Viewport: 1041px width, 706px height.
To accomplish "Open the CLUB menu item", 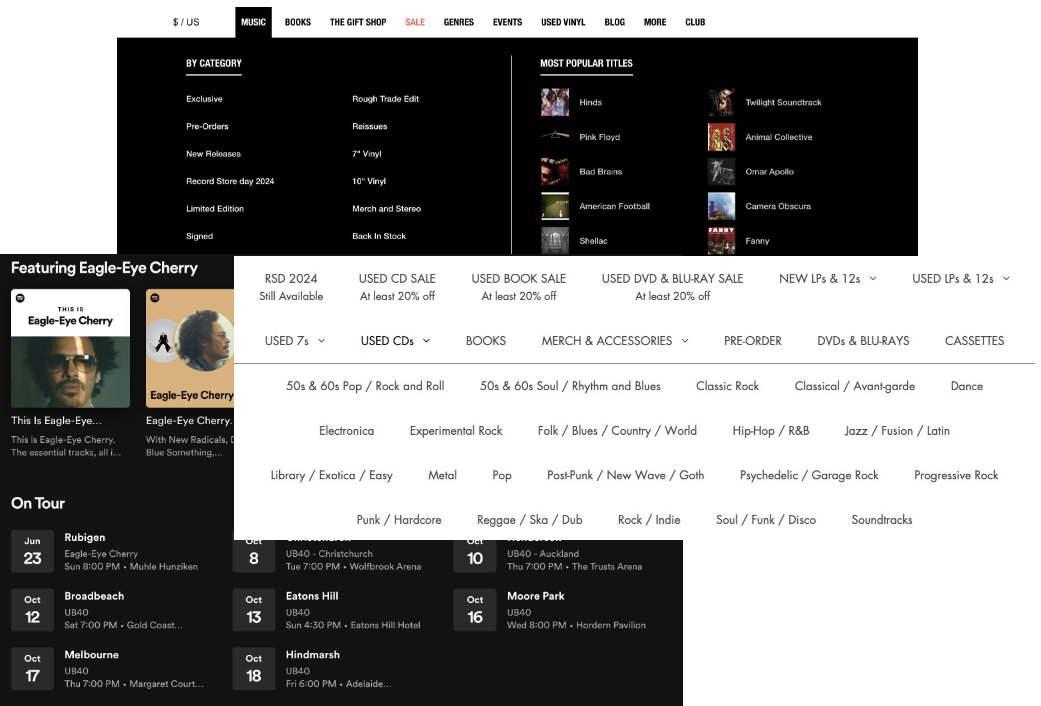I will pos(695,22).
